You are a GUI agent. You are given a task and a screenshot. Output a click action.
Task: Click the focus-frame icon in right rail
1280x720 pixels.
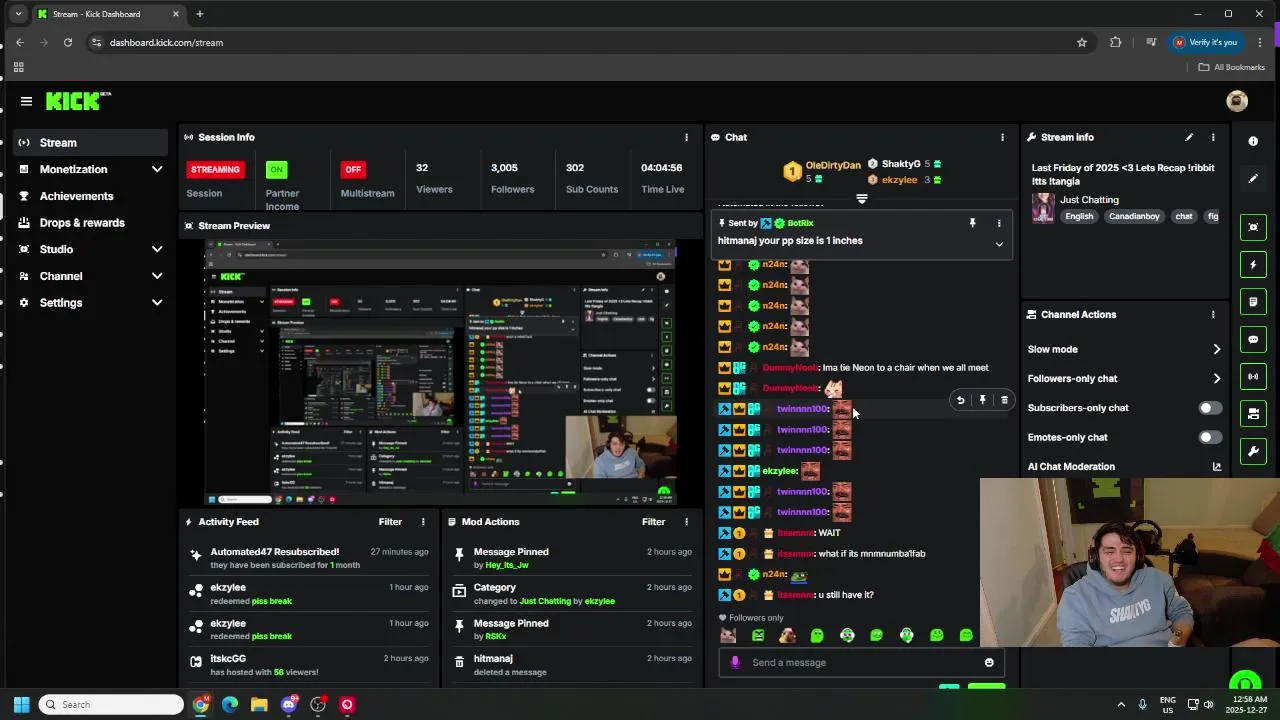1253,227
